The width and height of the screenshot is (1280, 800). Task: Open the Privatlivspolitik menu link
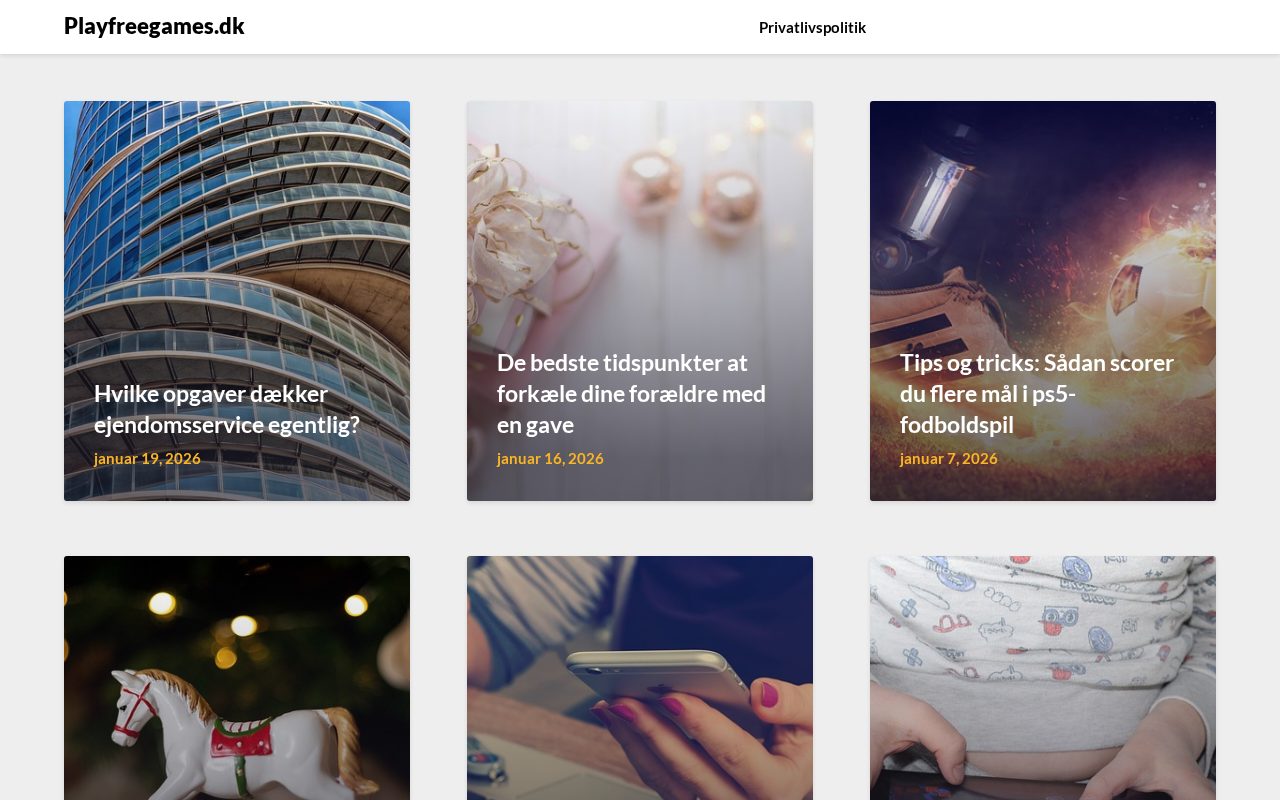coord(812,27)
